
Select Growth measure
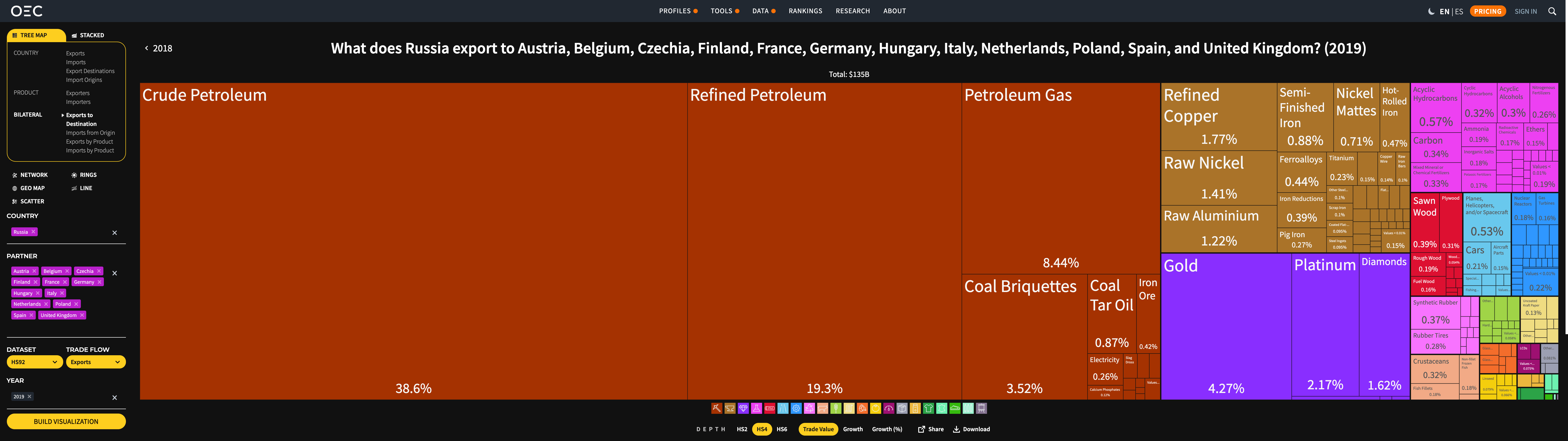[x=853, y=429]
